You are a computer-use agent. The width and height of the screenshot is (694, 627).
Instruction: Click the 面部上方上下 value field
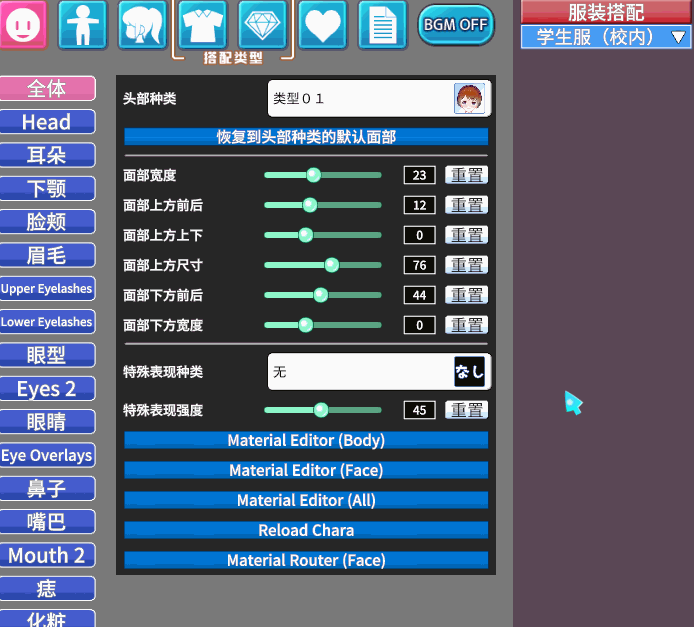[420, 235]
